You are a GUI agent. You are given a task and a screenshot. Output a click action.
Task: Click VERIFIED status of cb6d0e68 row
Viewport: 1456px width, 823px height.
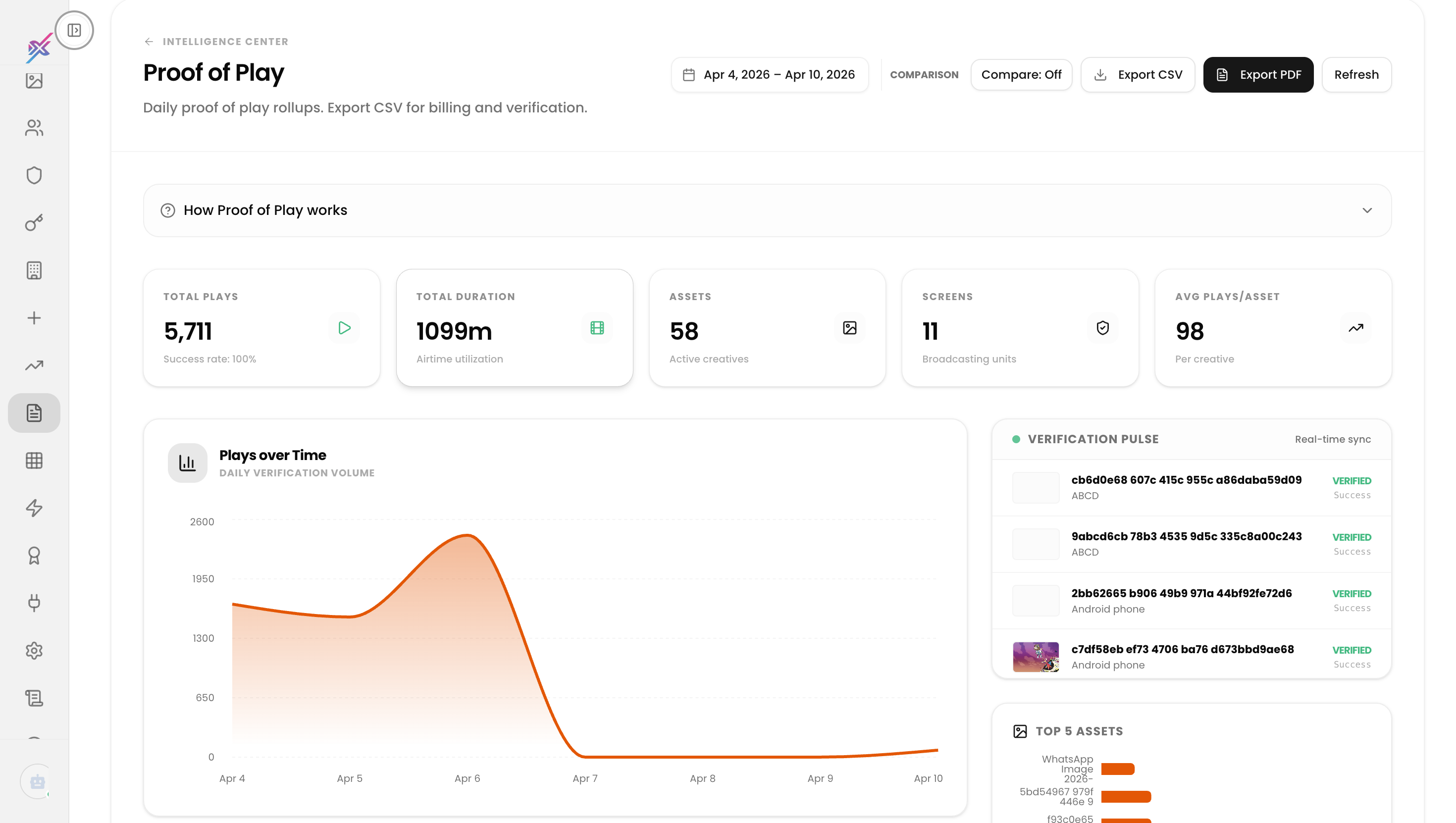pyautogui.click(x=1352, y=480)
